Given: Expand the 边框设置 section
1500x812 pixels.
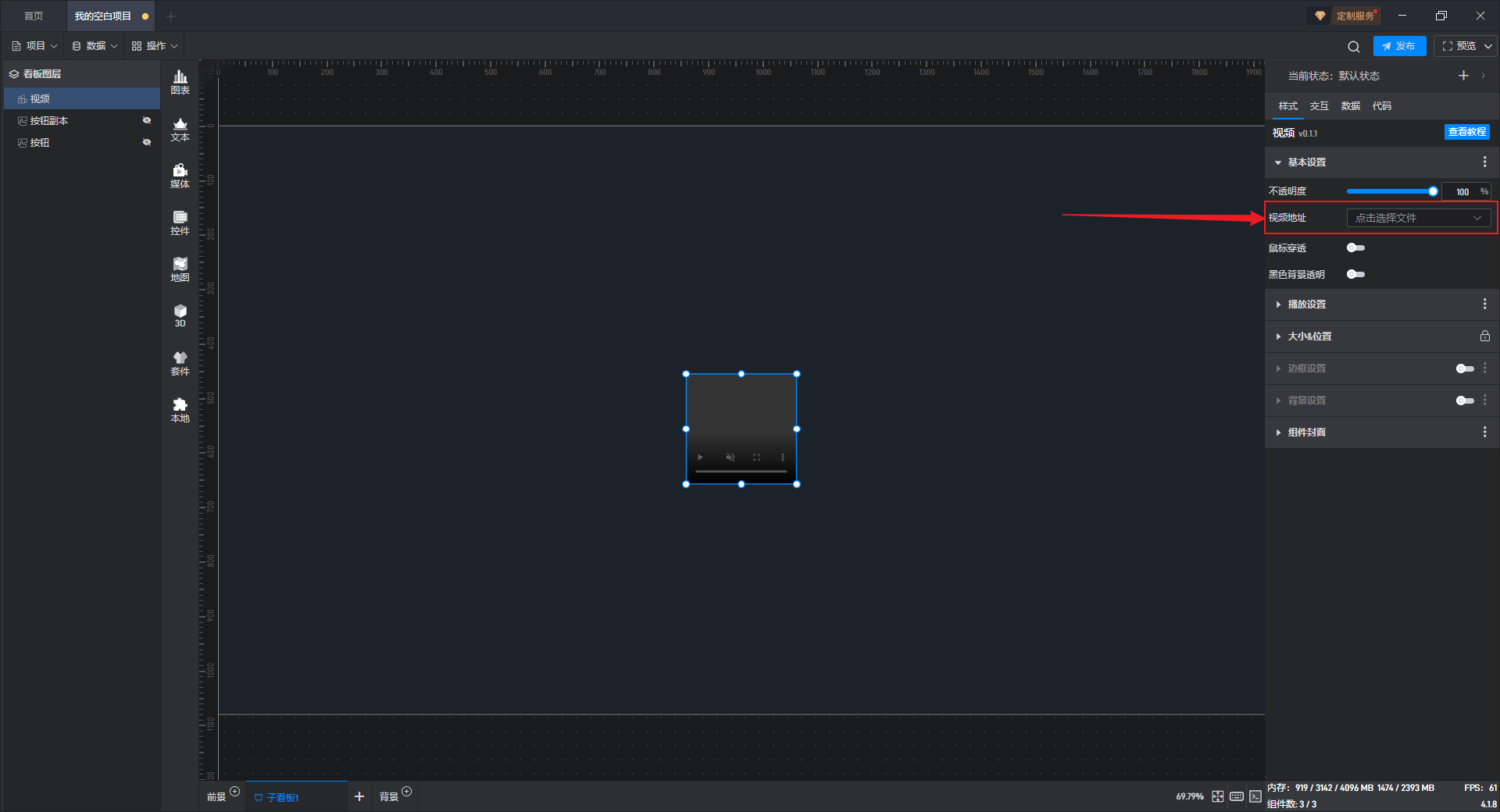Looking at the screenshot, I should [1278, 369].
